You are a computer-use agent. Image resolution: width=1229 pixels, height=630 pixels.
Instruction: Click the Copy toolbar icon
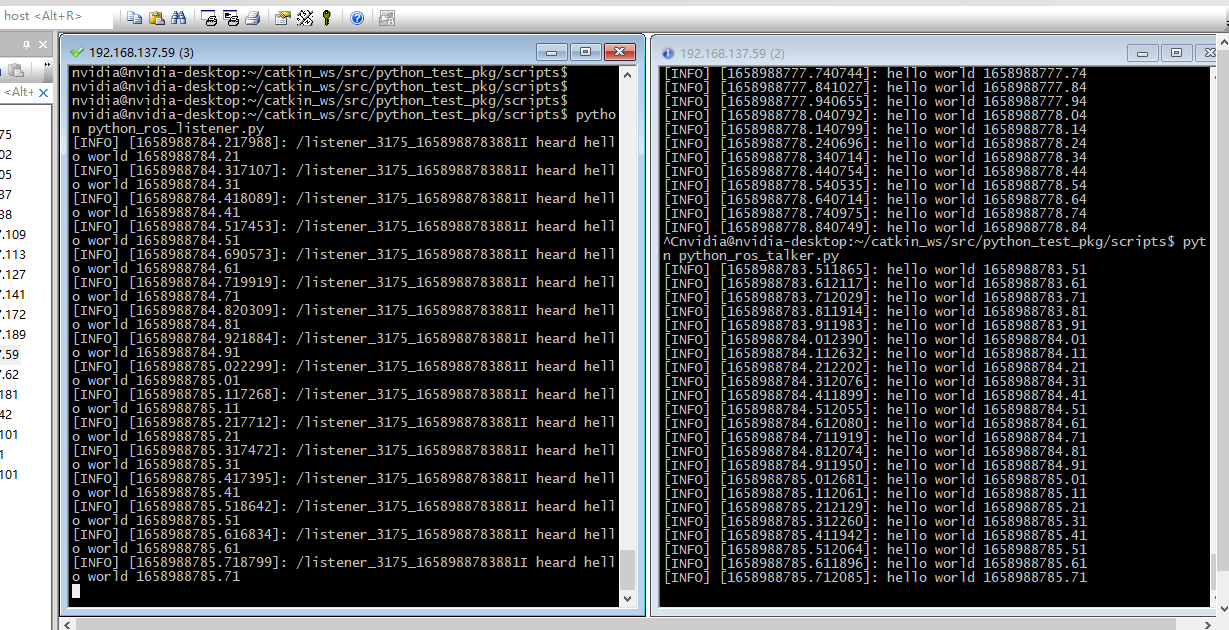point(134,17)
